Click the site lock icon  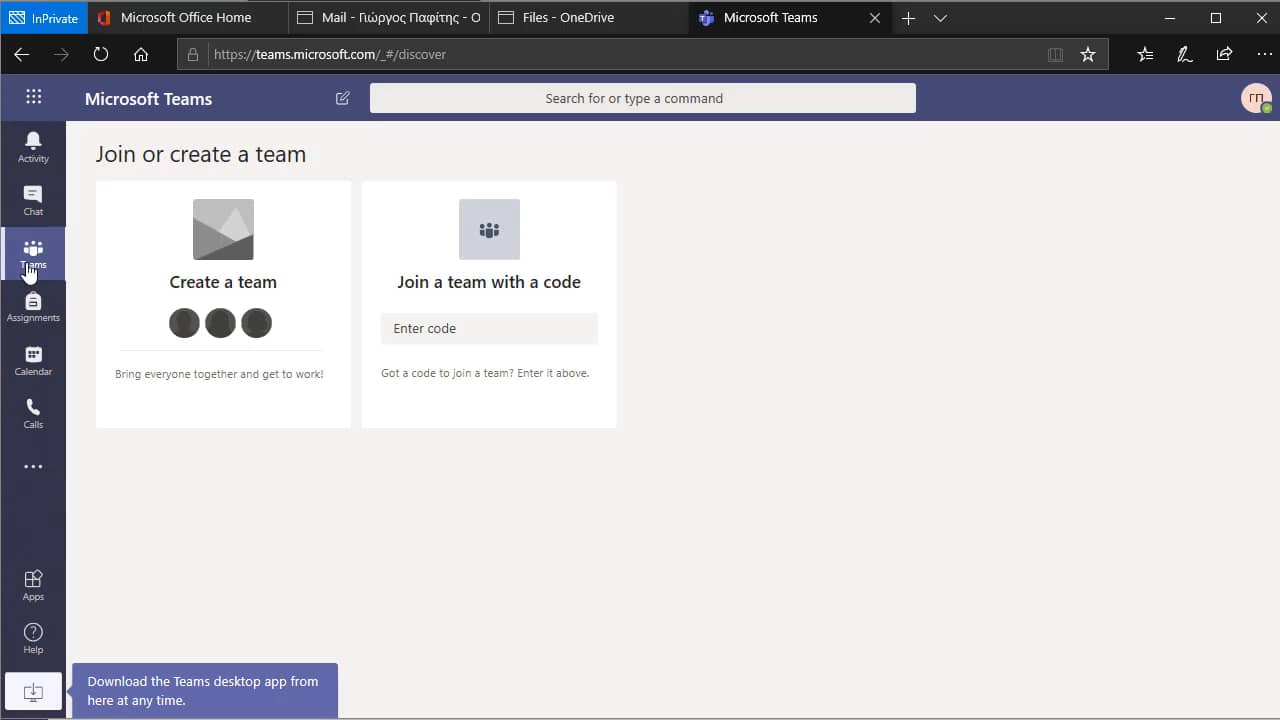tap(193, 55)
